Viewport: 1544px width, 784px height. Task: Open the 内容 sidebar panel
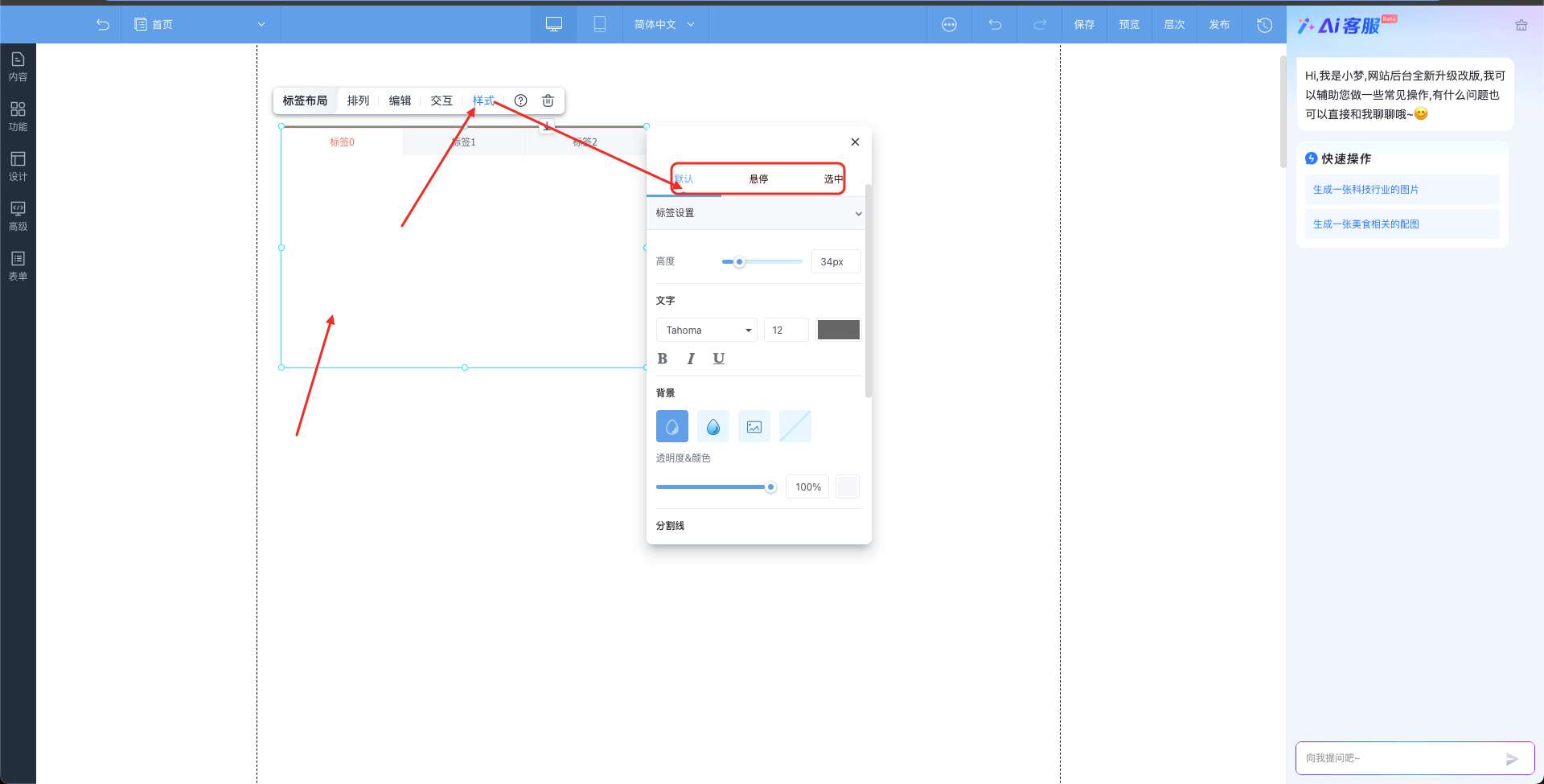[18, 67]
